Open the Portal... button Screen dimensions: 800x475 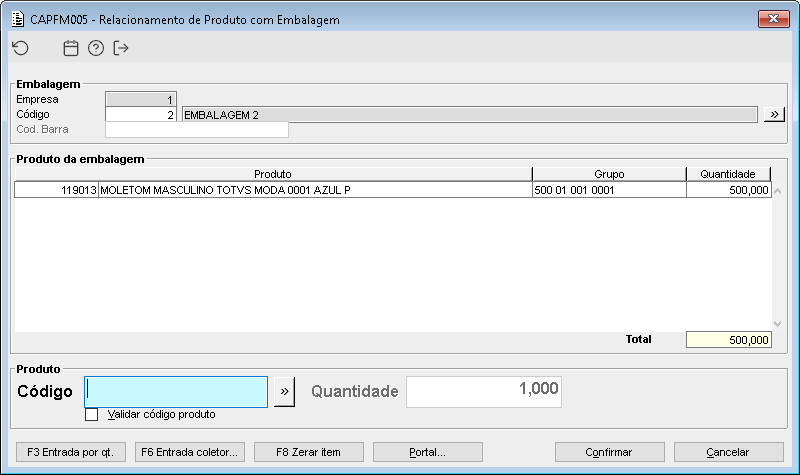428,452
